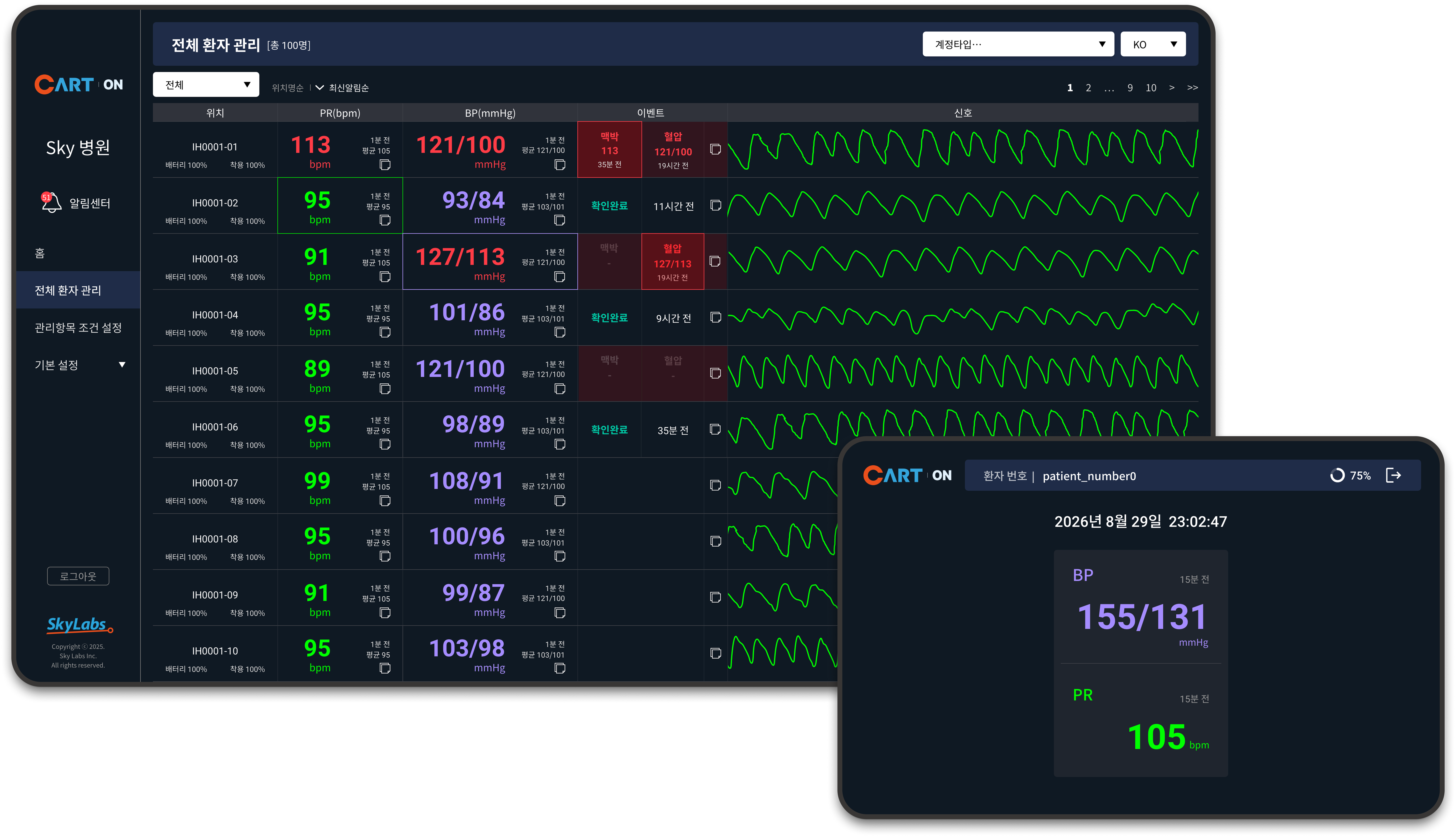Click PR detail icon for IH0001-07
The image size is (1456, 837).
point(385,501)
